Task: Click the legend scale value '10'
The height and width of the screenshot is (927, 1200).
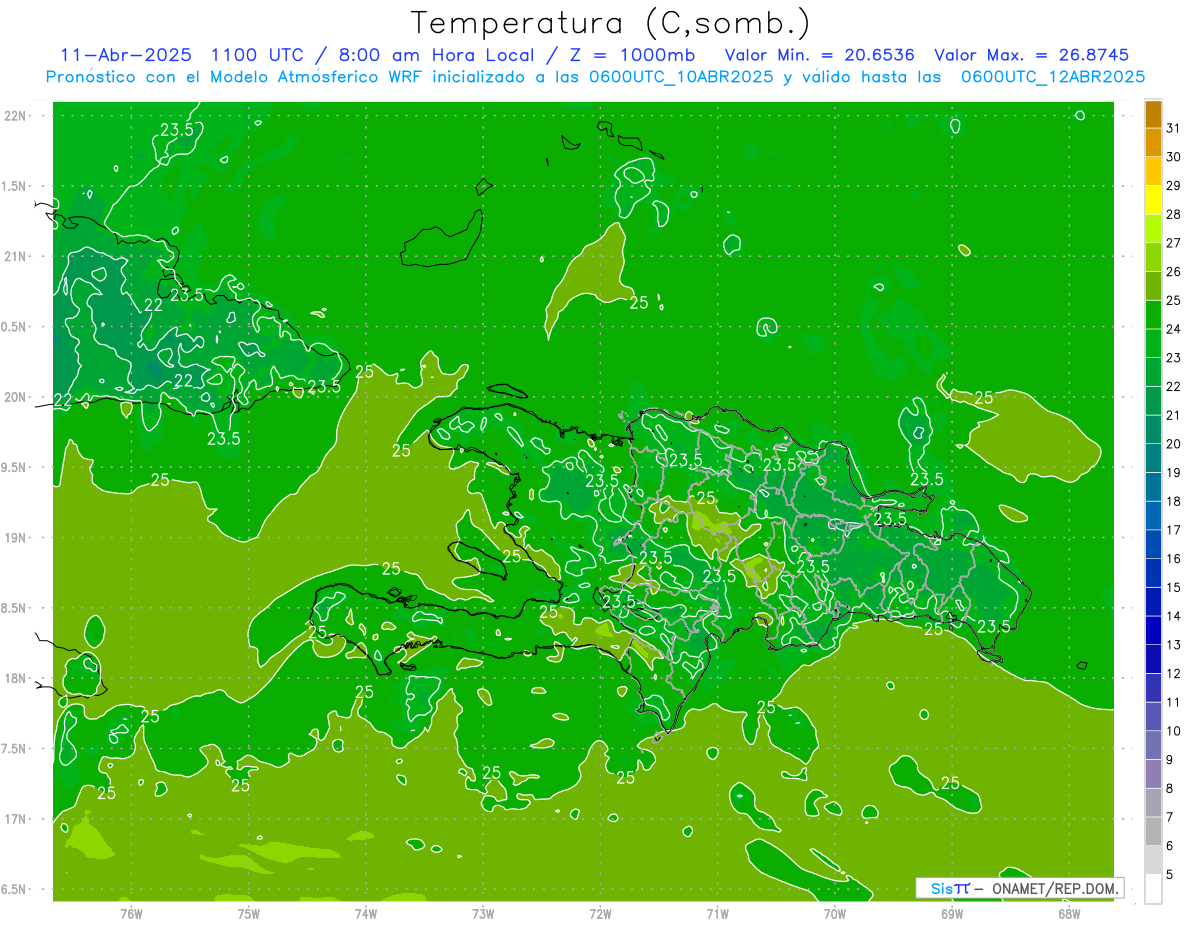Action: click(1174, 731)
